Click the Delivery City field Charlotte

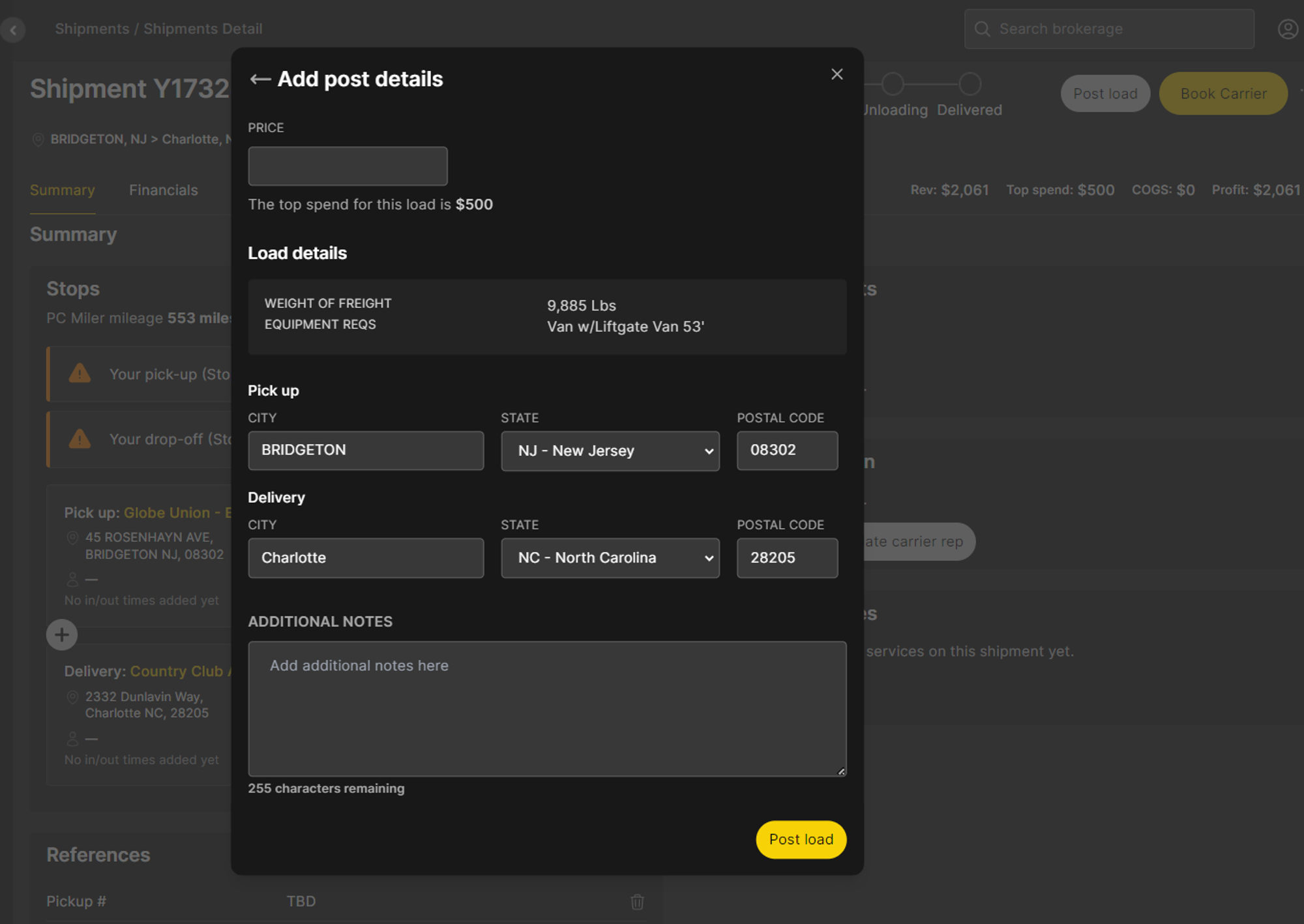[366, 558]
